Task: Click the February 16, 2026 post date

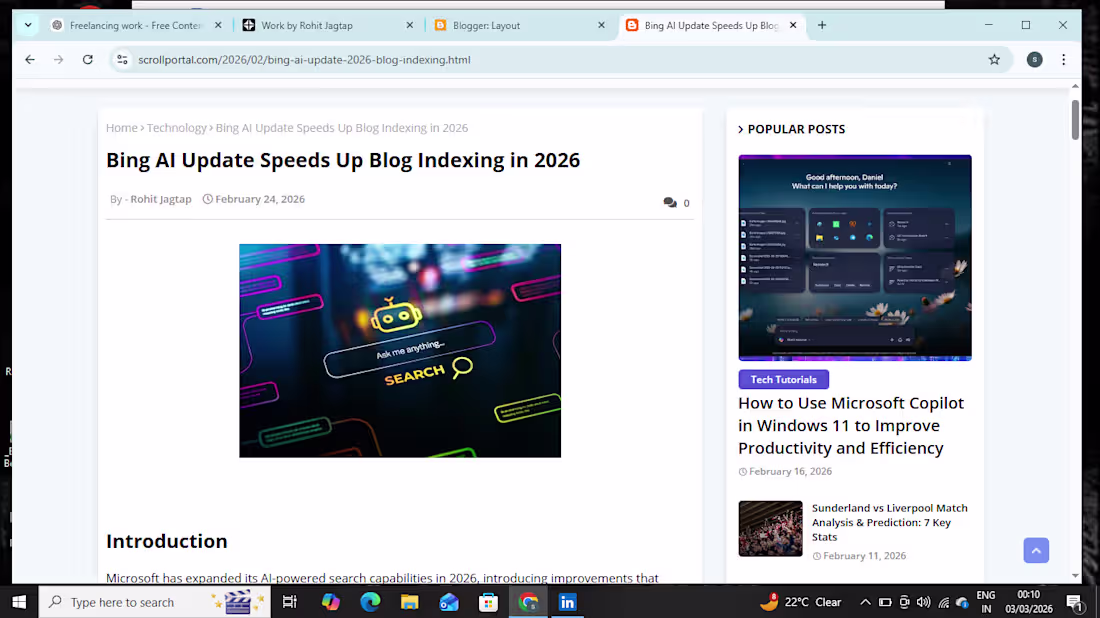Action: coord(791,471)
